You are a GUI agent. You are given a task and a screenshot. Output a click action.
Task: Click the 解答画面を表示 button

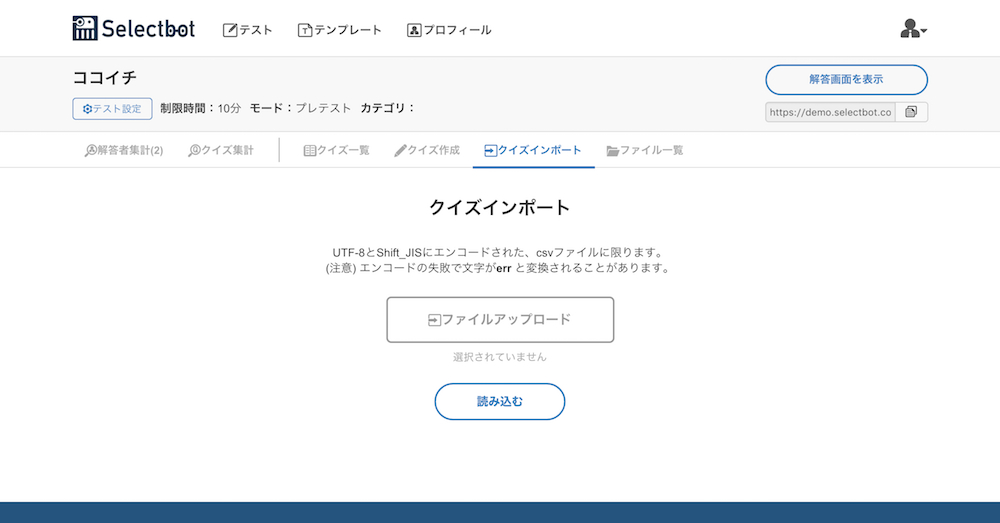[846, 80]
